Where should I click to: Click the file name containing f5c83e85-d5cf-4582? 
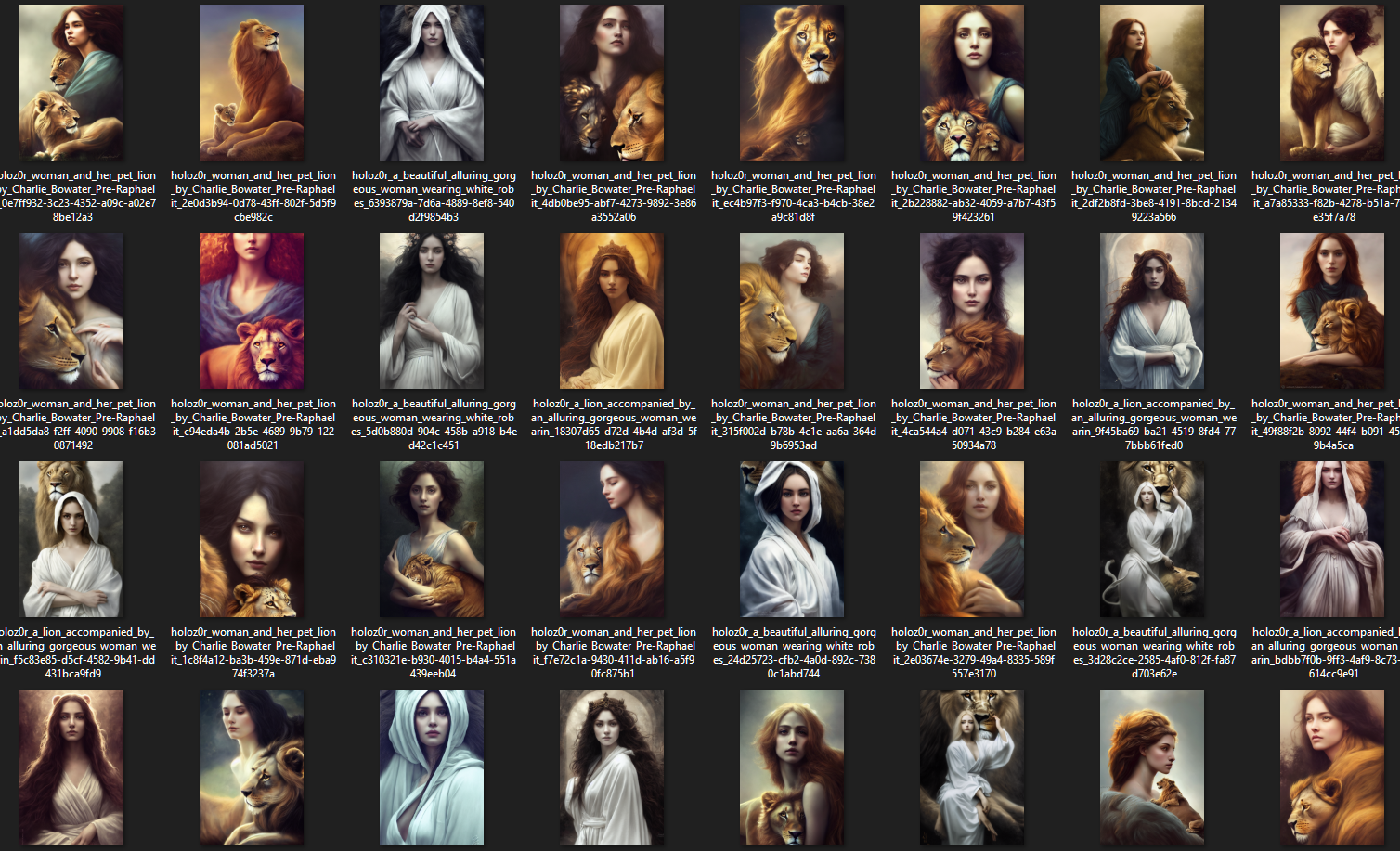(x=78, y=652)
